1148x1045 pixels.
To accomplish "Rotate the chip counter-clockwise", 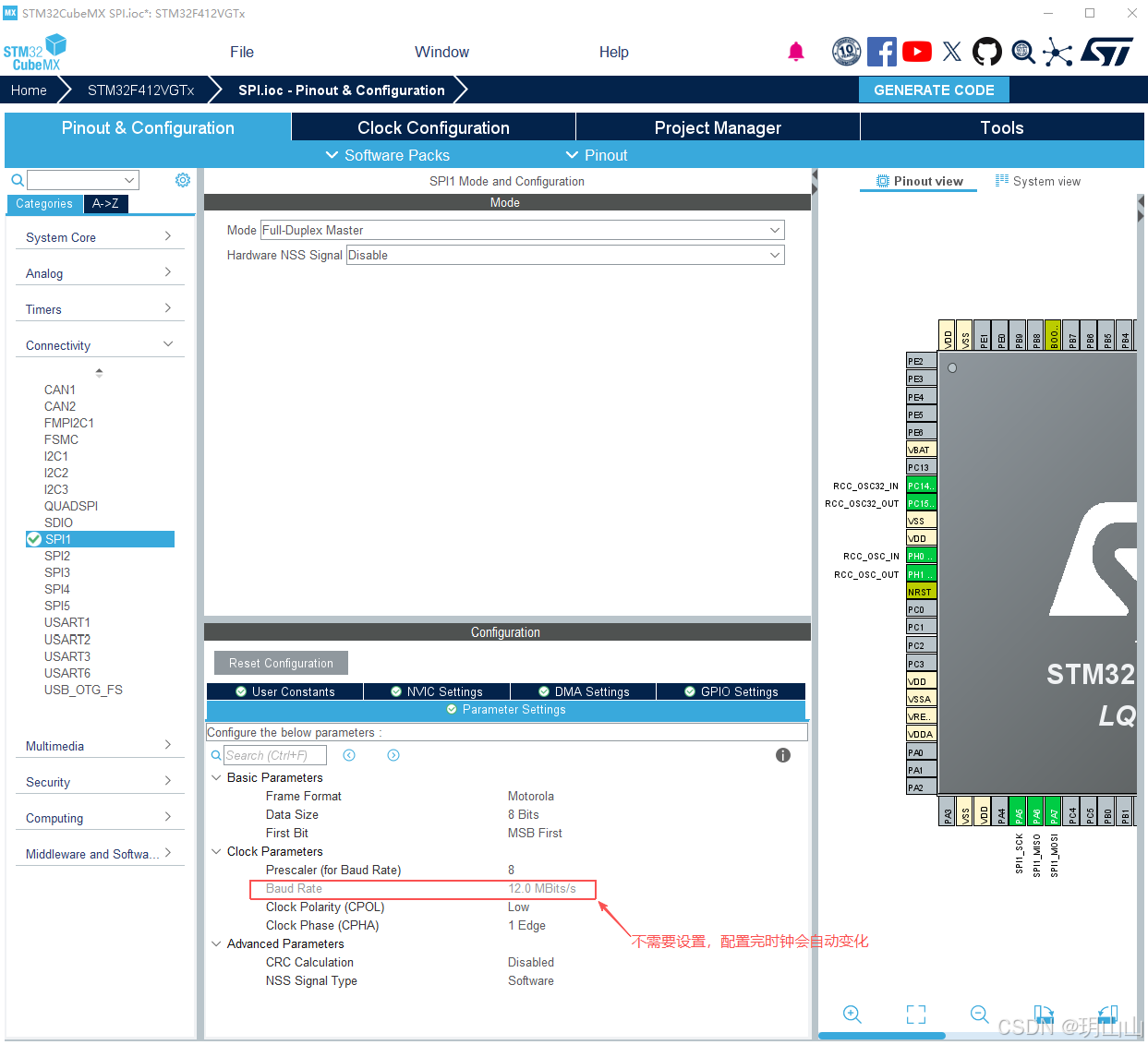I will pos(1107,1015).
